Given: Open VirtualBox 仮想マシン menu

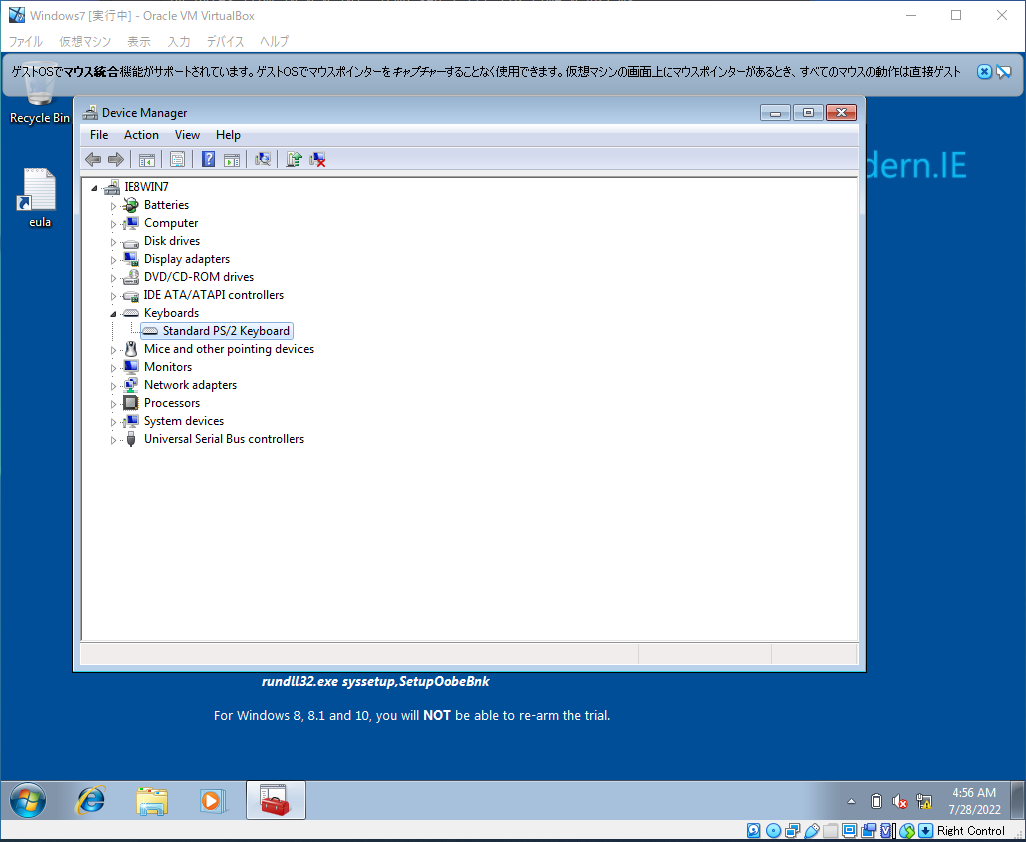Looking at the screenshot, I should 85,41.
